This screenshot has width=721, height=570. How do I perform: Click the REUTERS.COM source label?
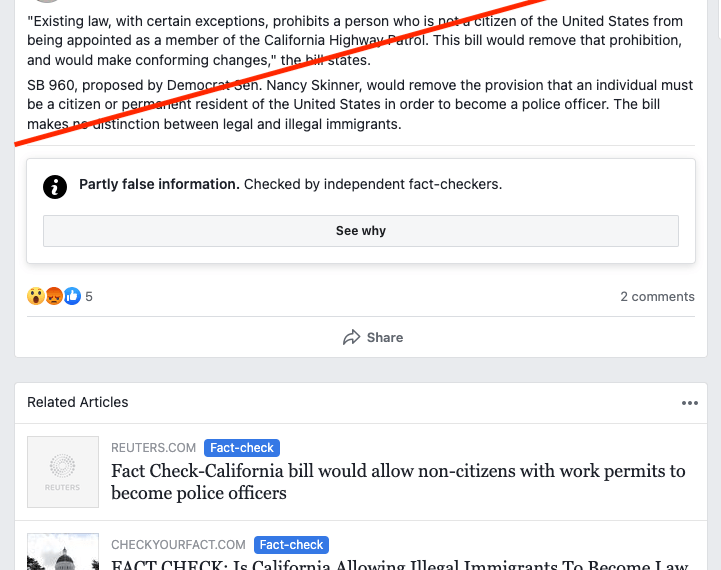(154, 448)
